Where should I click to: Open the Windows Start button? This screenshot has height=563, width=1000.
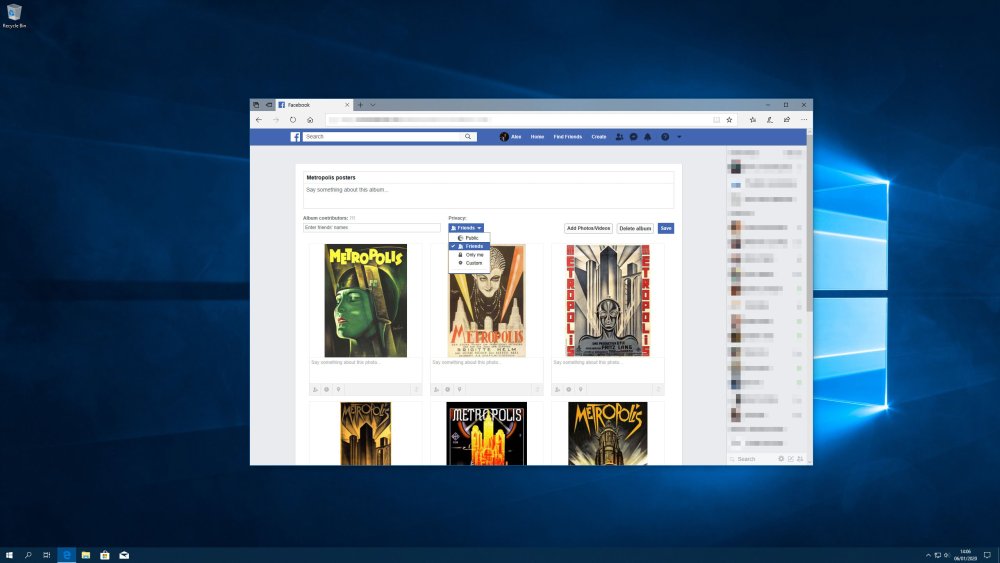(9, 555)
